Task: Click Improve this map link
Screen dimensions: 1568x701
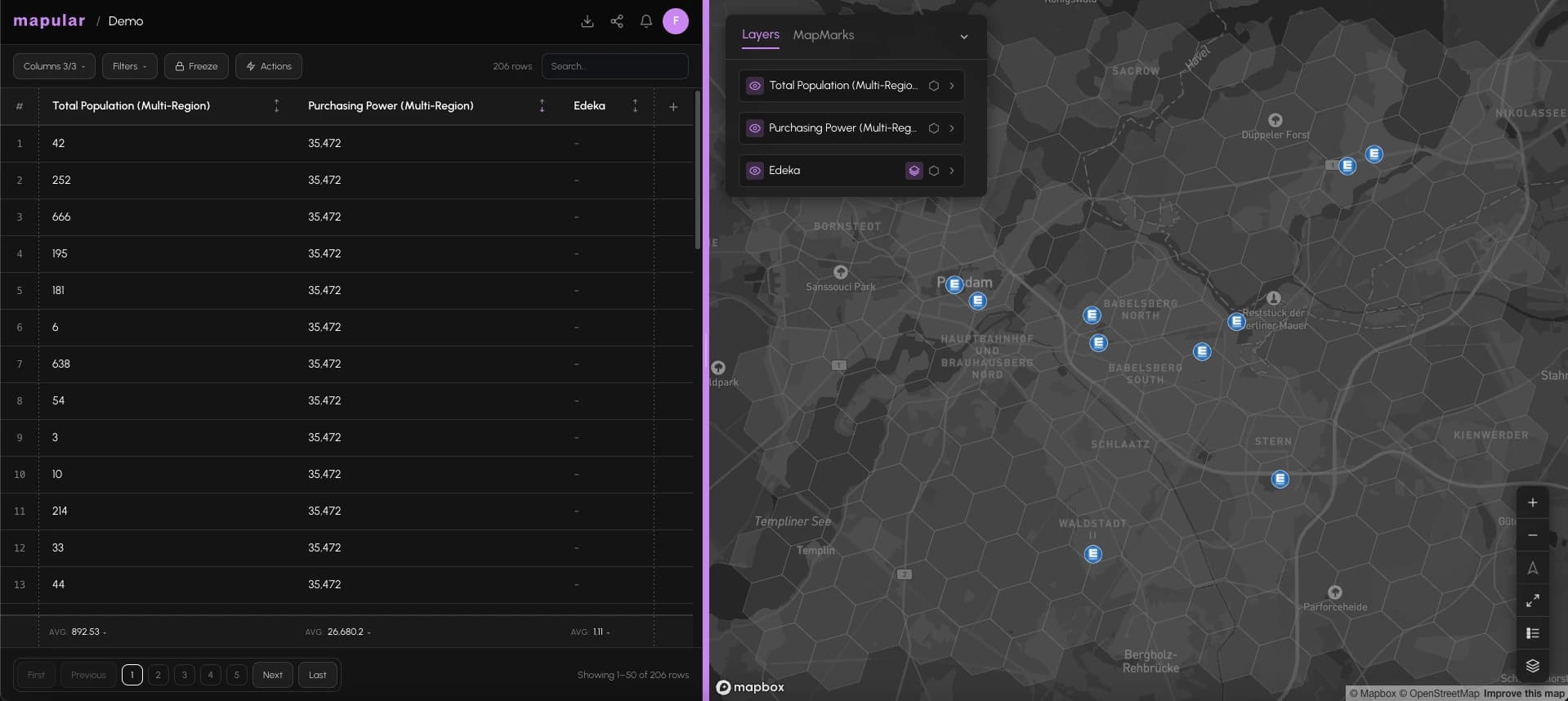Action: [1524, 694]
